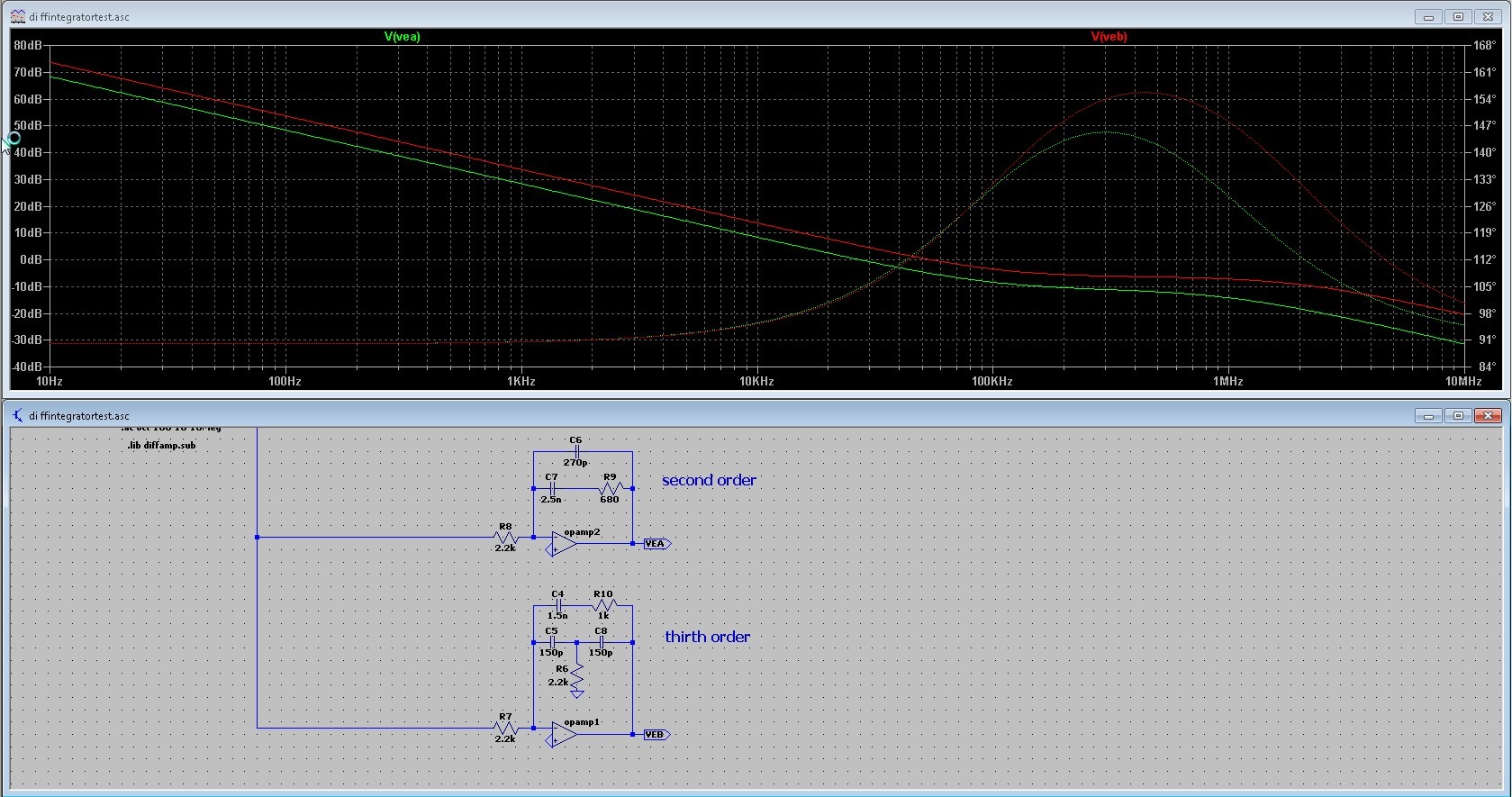Click the "second order" comment text
The height and width of the screenshot is (797, 1512).
[709, 480]
